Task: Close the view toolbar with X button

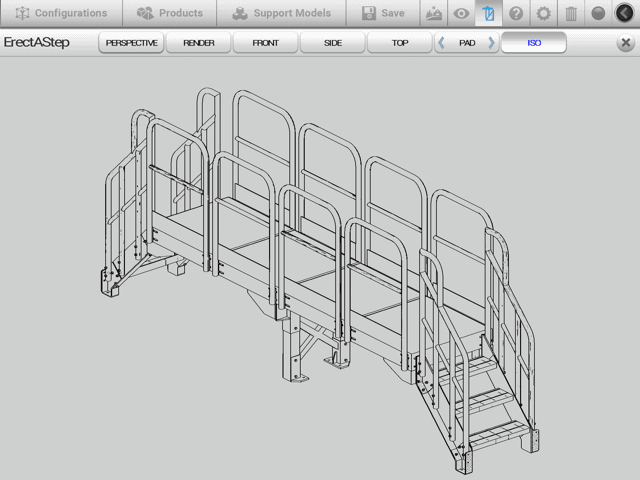Action: pyautogui.click(x=625, y=43)
